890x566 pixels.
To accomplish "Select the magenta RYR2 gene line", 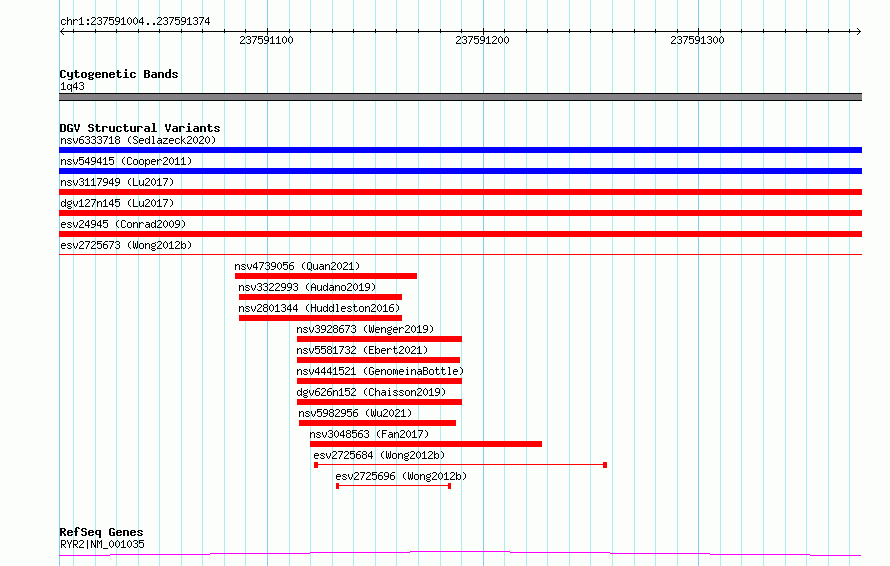I will tap(460, 553).
